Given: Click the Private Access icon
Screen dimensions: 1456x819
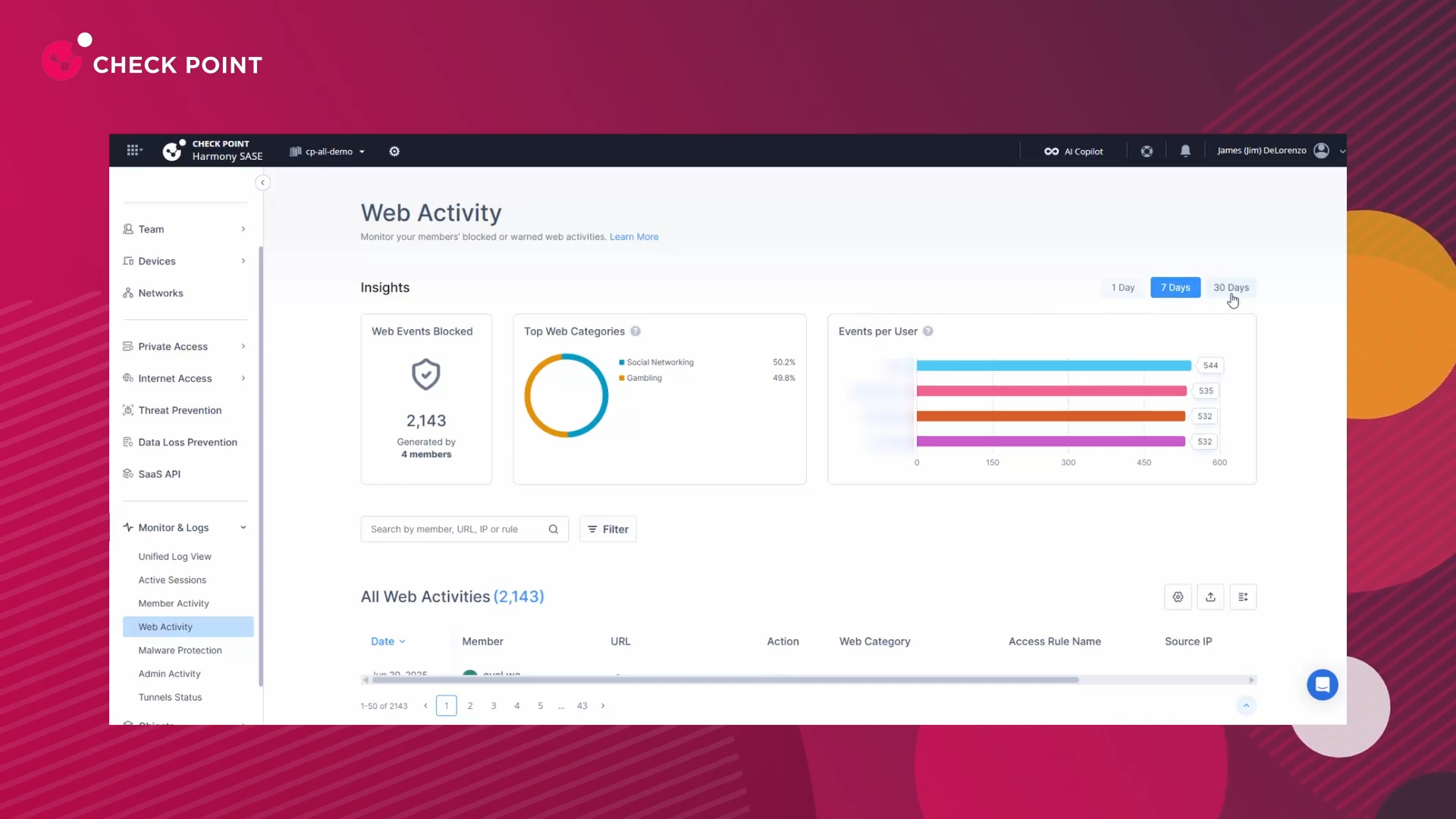Looking at the screenshot, I should point(128,346).
